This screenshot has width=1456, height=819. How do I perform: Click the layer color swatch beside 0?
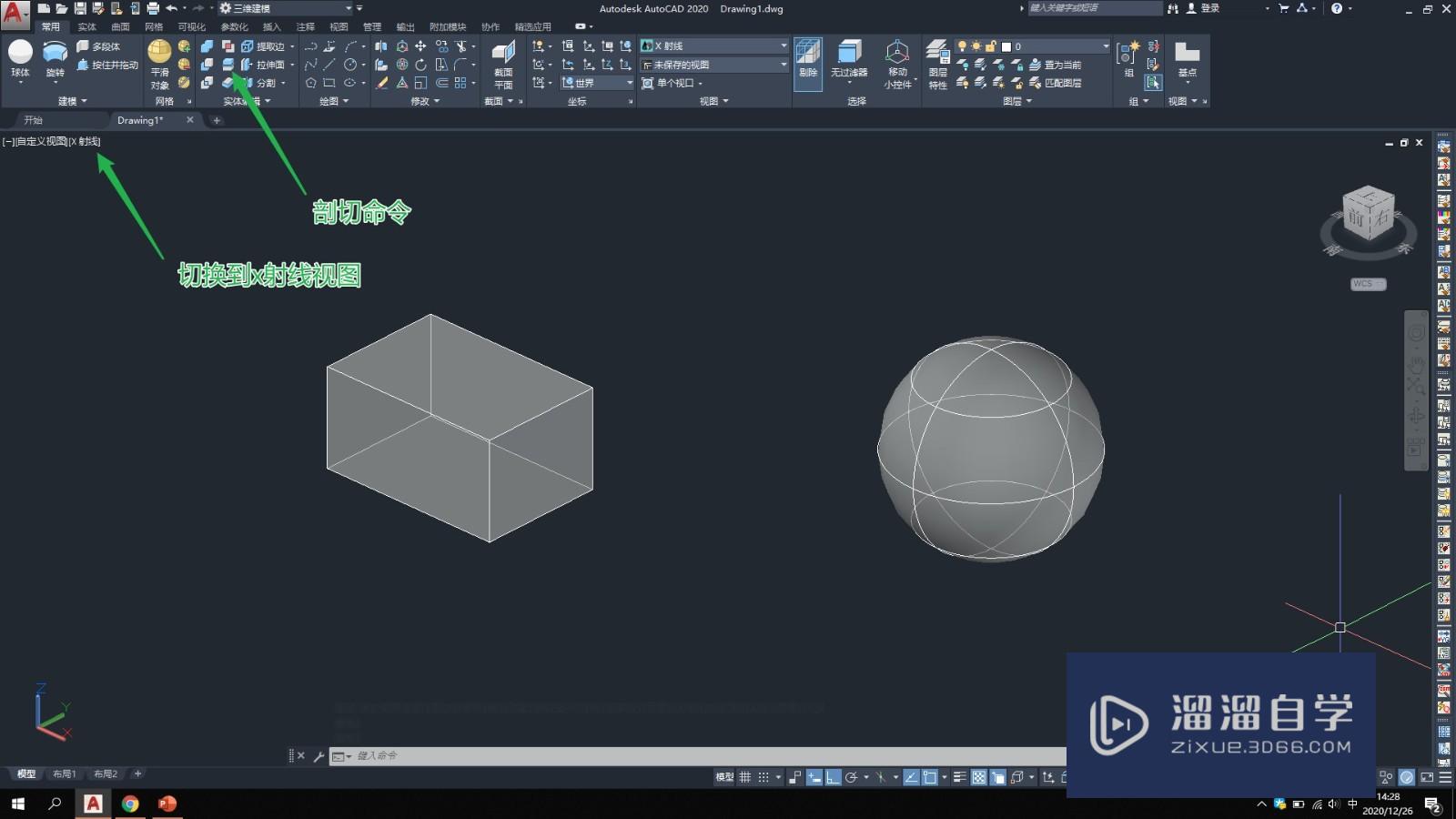click(x=1006, y=46)
